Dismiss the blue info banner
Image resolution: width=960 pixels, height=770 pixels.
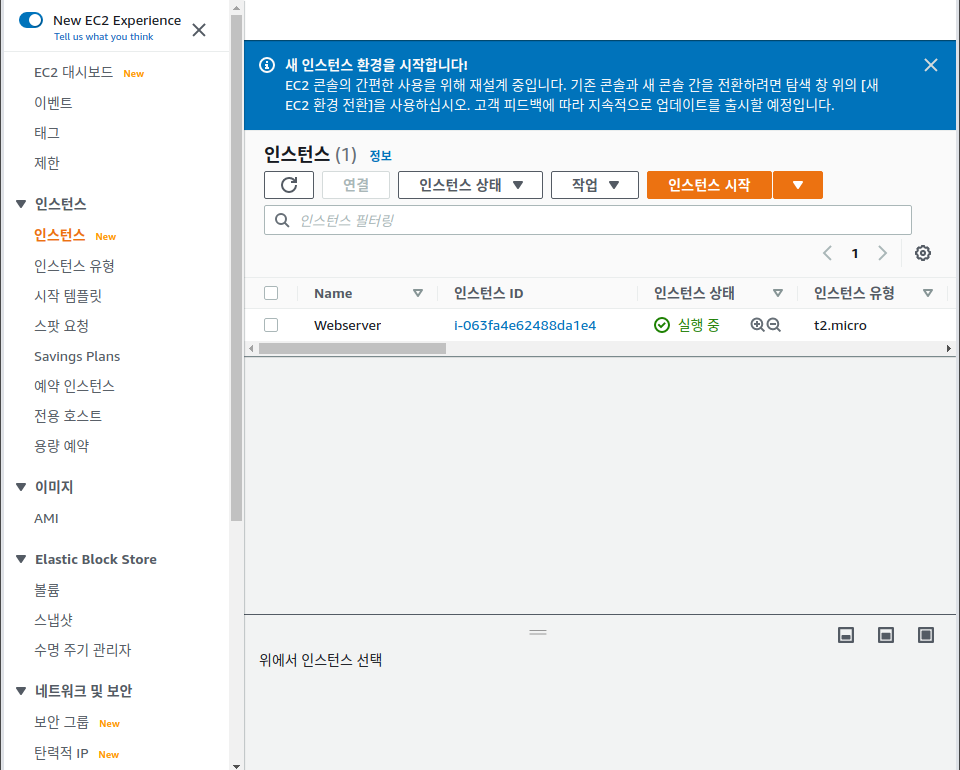931,65
